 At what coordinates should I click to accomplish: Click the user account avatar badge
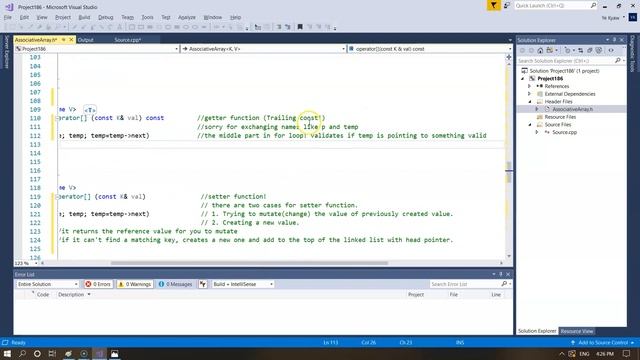(633, 18)
